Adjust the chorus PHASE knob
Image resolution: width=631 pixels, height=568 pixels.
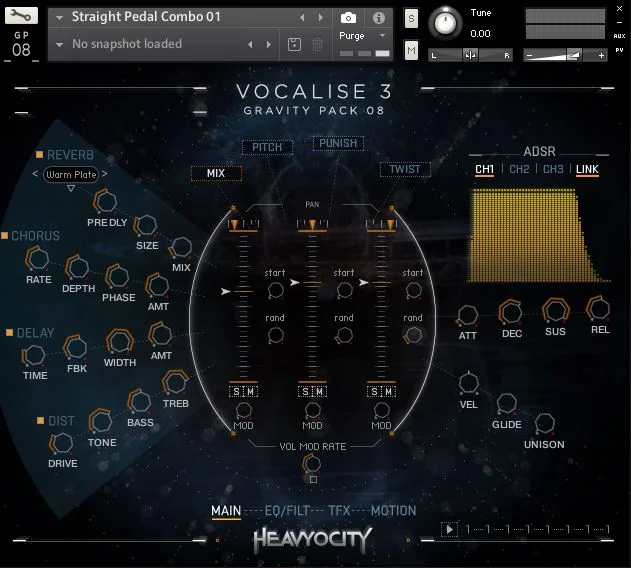click(117, 277)
